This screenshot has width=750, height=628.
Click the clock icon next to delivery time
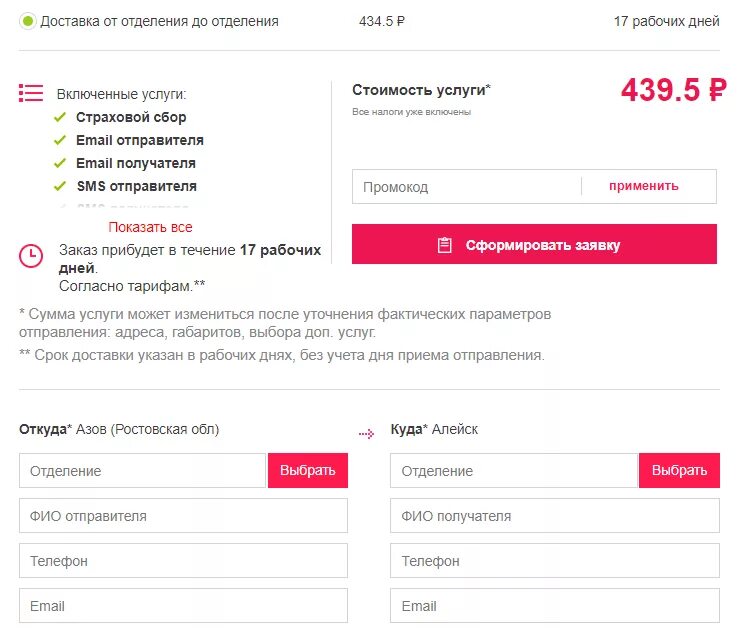(x=31, y=256)
